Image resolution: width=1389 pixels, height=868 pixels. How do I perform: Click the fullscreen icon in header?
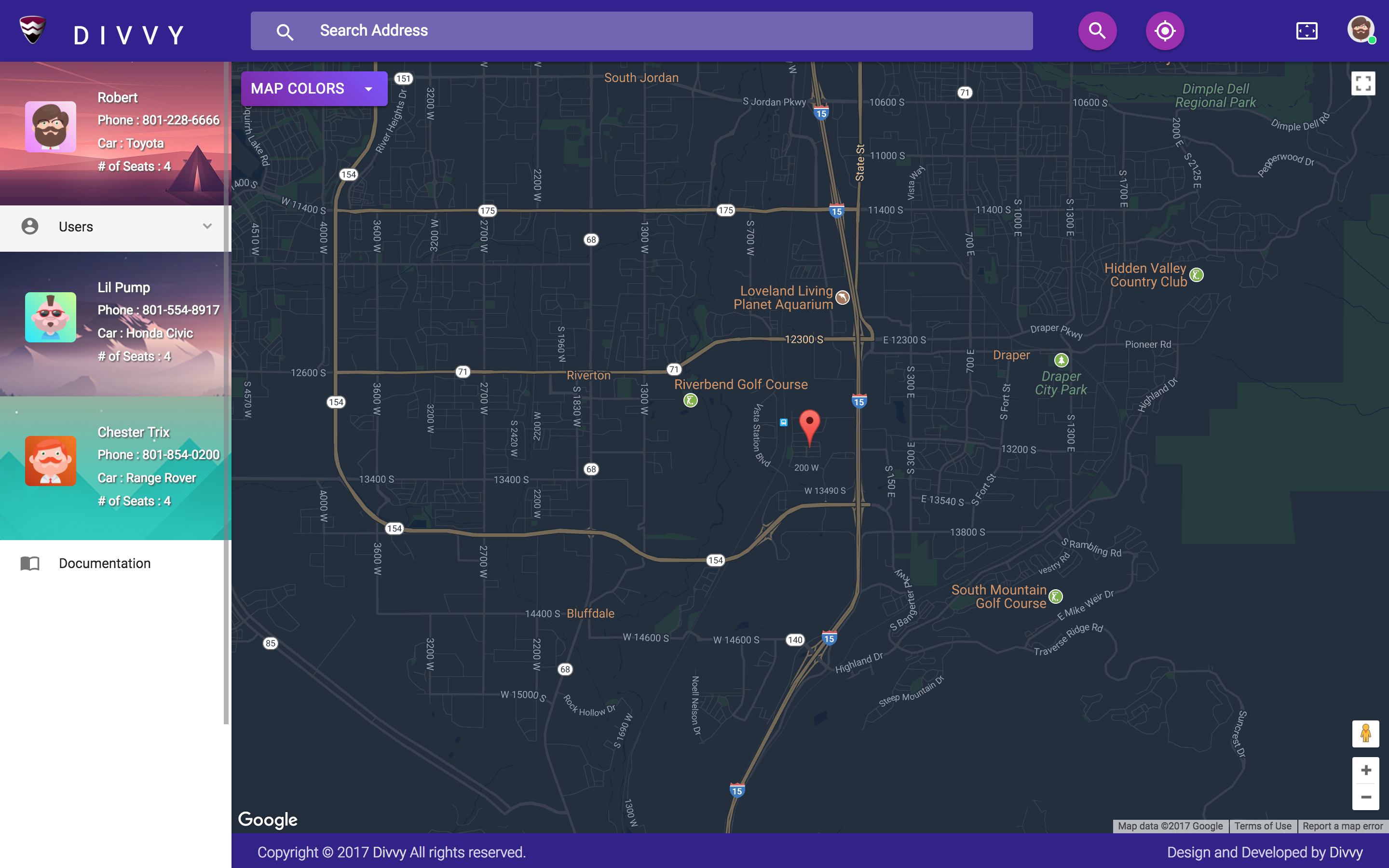pos(1307,31)
